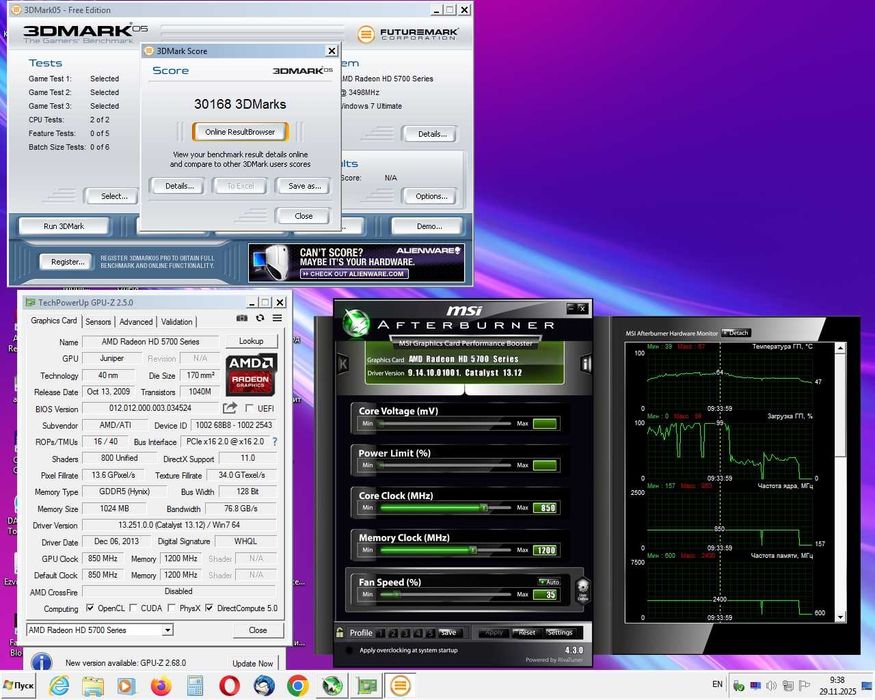Click Run 3DMark button
The image size is (875, 700).
[64, 227]
